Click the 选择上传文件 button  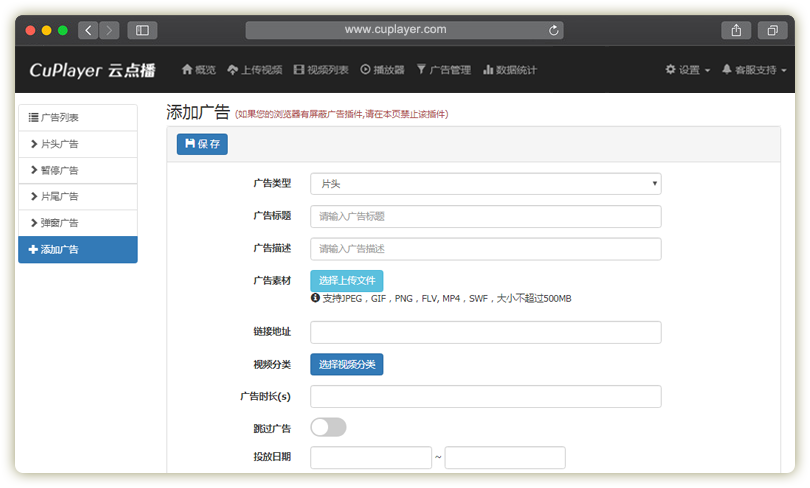[x=346, y=281]
